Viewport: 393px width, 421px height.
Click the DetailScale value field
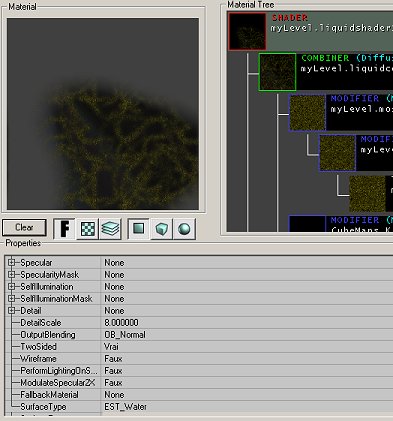247,323
